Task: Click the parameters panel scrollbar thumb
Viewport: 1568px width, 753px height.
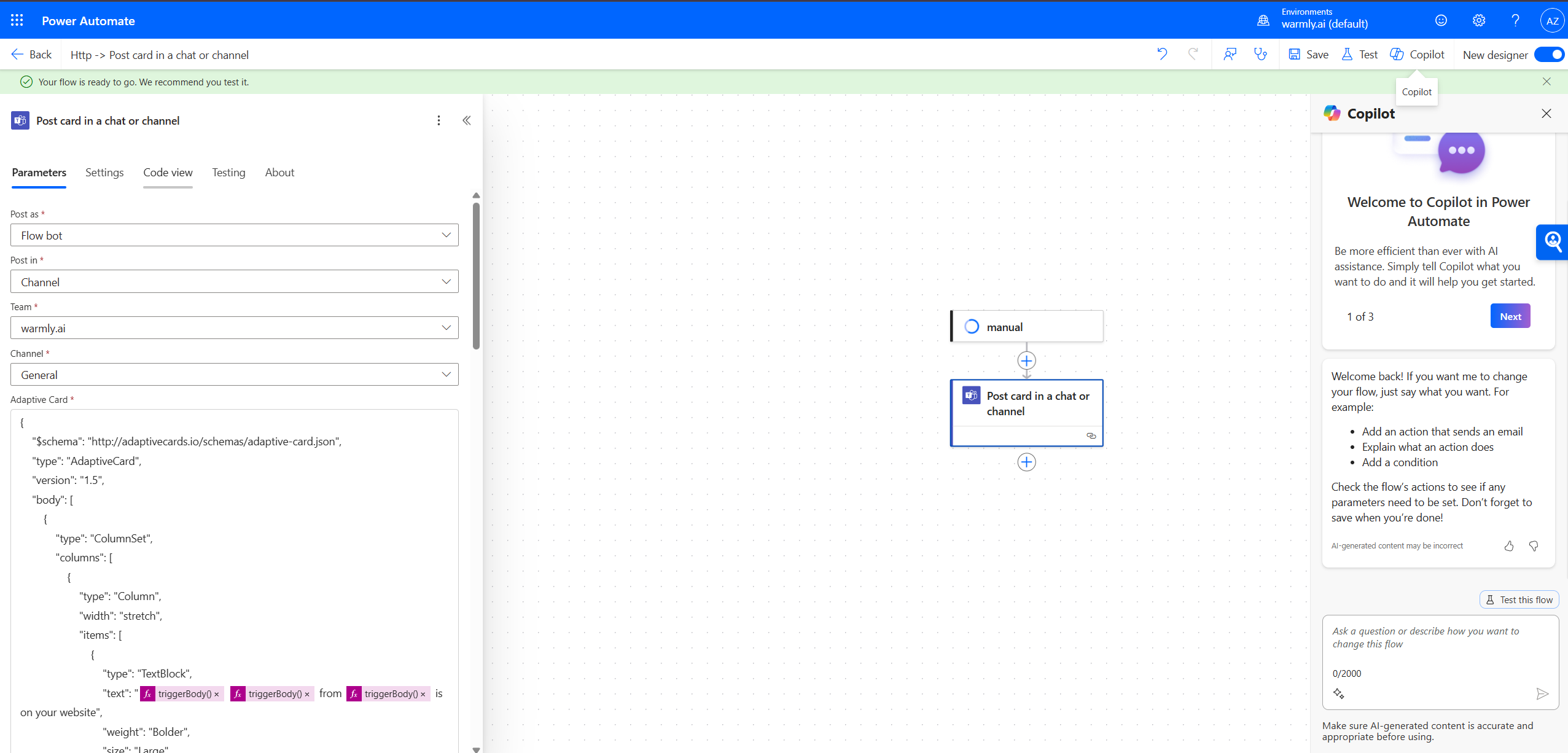Action: [x=476, y=276]
